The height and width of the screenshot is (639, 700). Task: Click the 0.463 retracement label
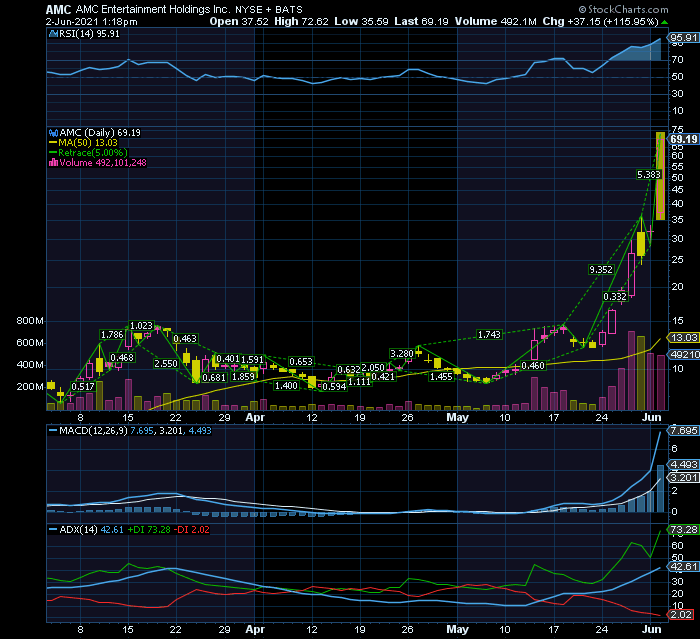tap(185, 339)
